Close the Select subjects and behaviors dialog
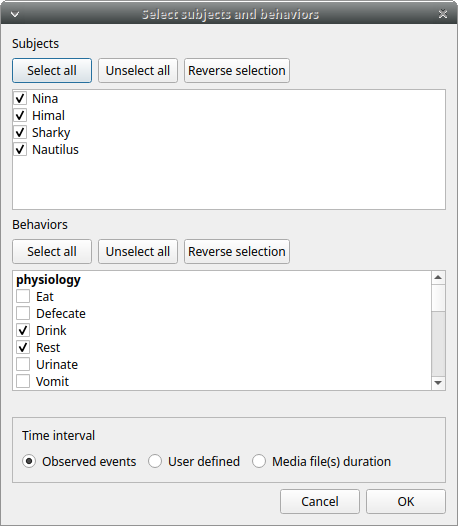The height and width of the screenshot is (526, 458). 443,14
